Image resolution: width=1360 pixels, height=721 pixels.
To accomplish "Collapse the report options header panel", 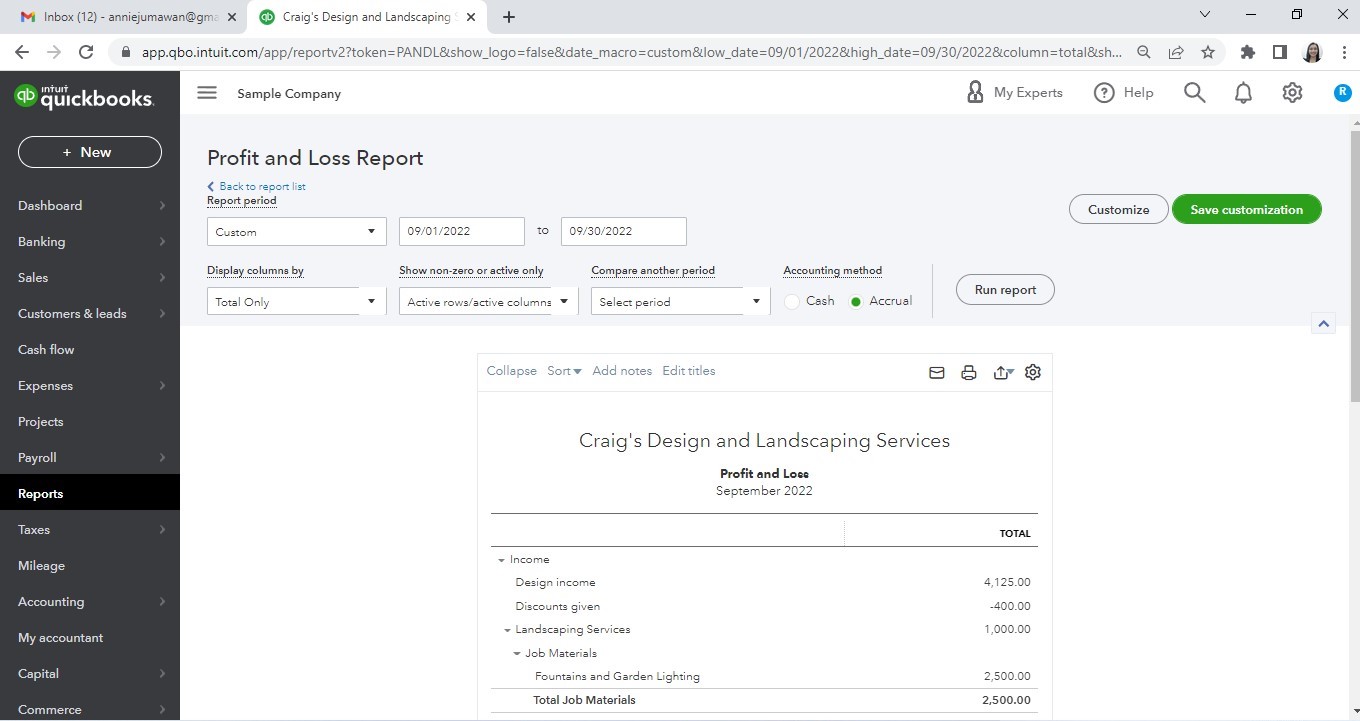I will [1323, 324].
